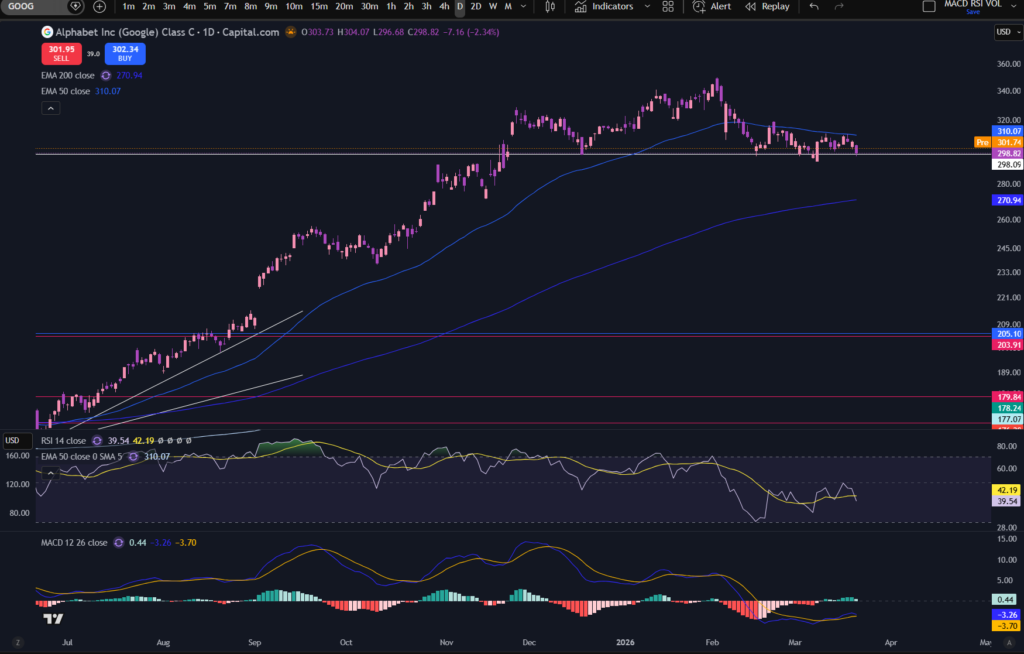1024x654 pixels.
Task: Click the MACD 12 26 close legend label
Action: (x=74, y=542)
